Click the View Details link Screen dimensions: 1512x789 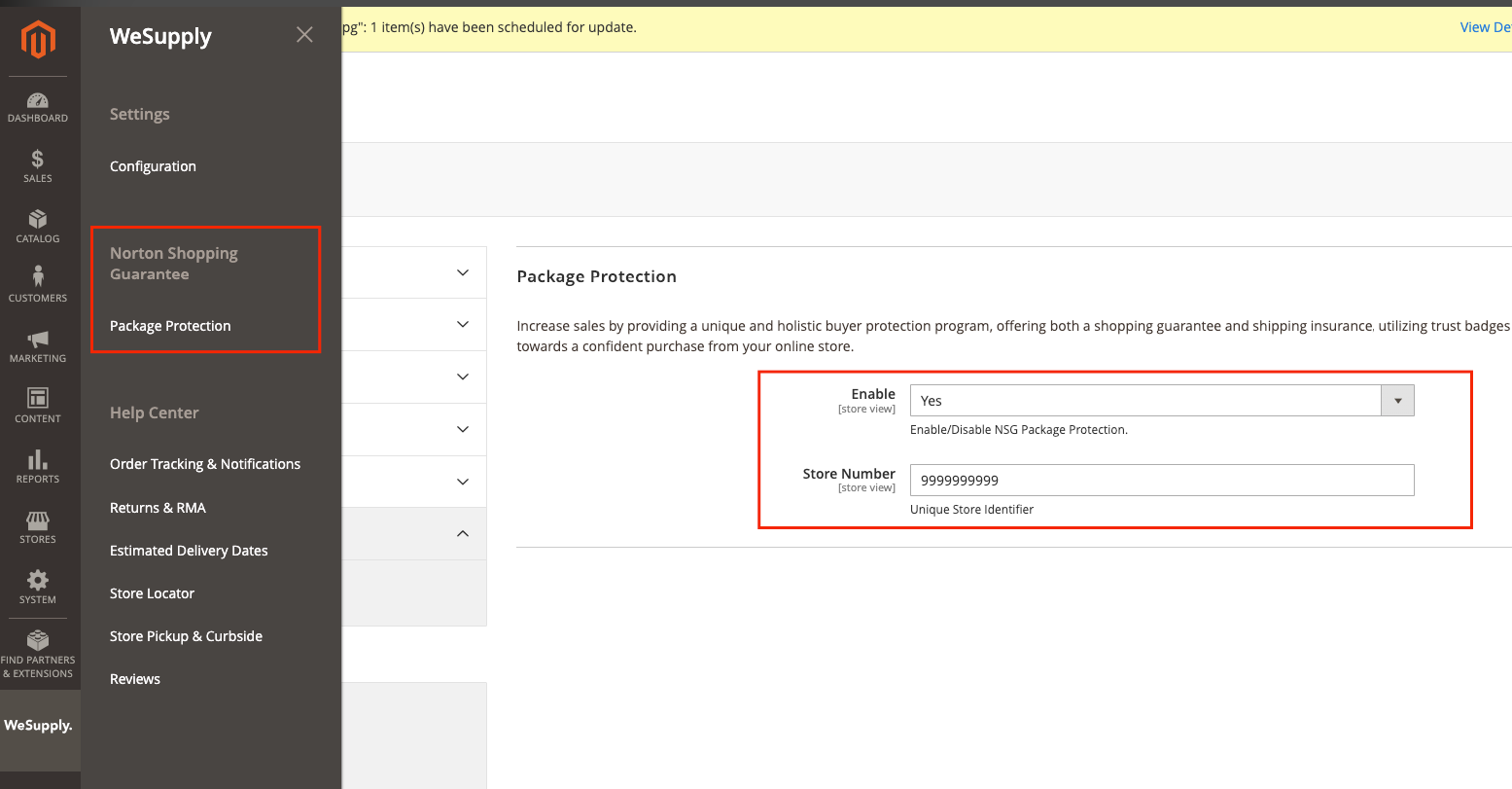tap(1486, 27)
